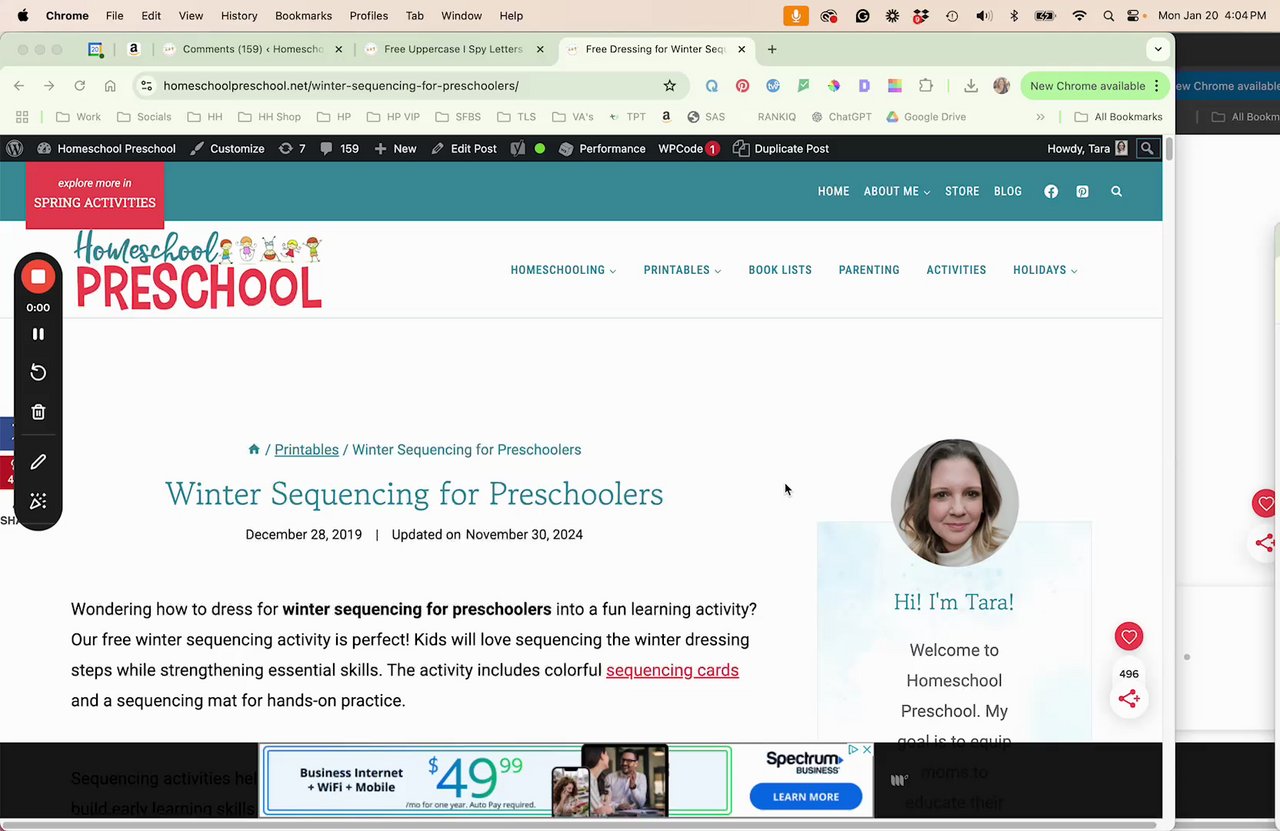Screen dimensions: 1280x831
Task: Open the WordPress logo menu in the admin bar
Action: pos(15,148)
